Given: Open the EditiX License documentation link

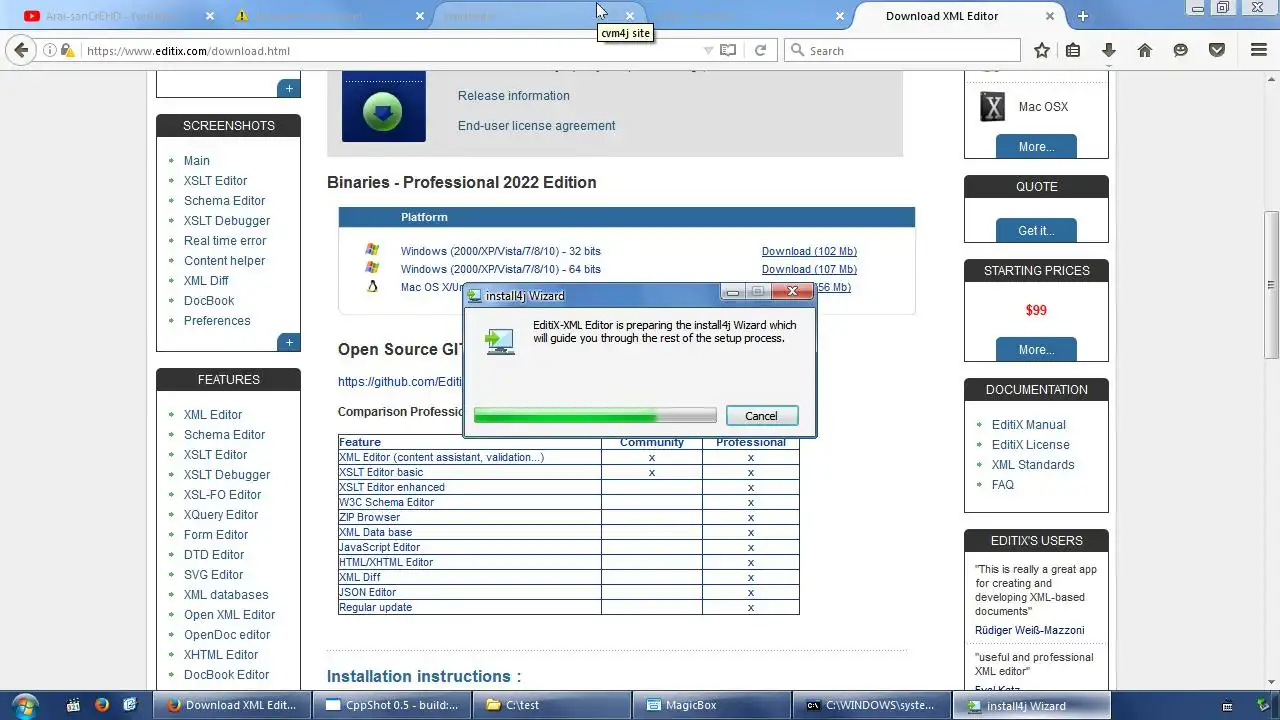Looking at the screenshot, I should [1030, 445].
